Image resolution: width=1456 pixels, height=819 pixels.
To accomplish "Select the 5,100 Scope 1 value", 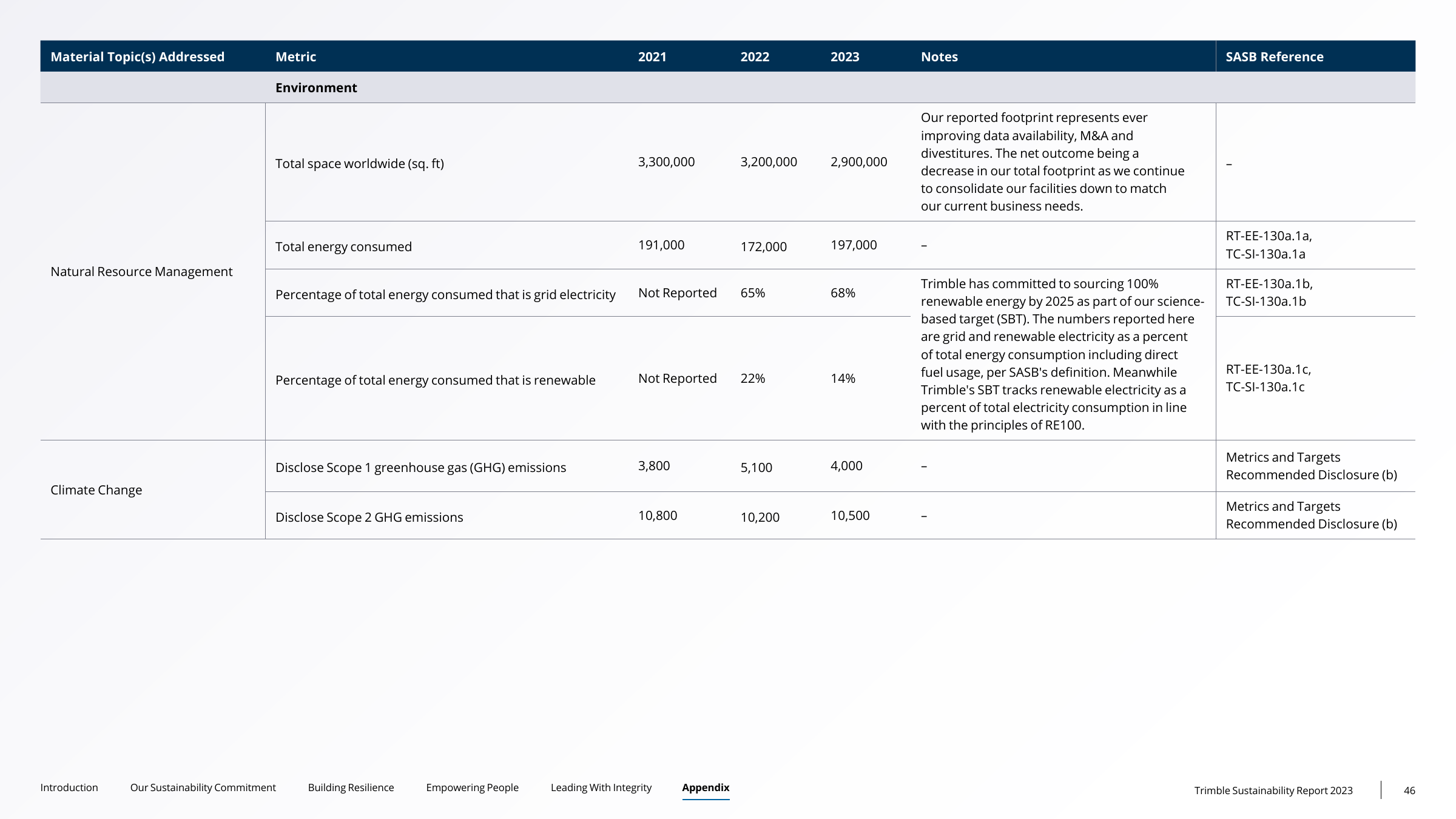I will pos(756,468).
